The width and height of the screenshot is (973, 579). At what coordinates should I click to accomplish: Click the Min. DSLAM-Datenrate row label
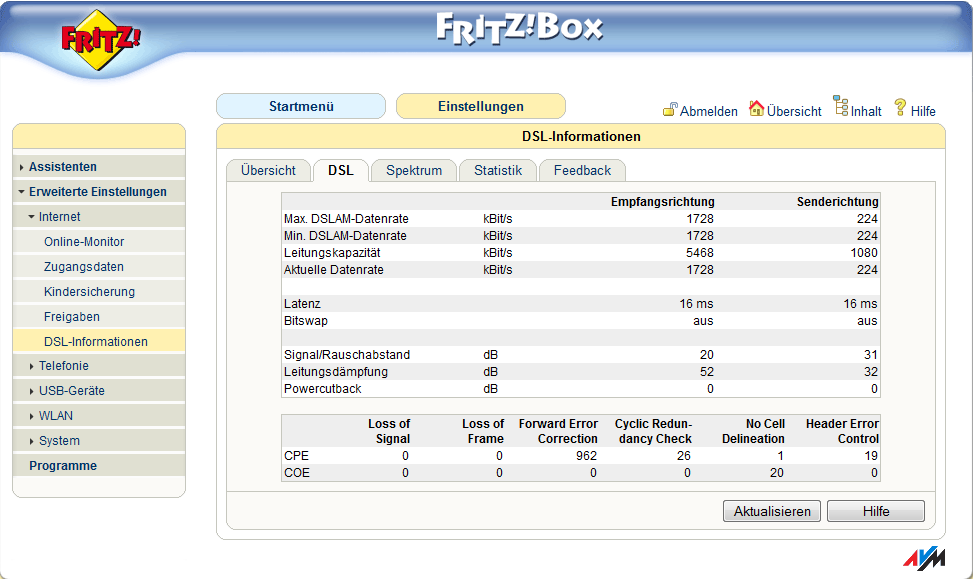click(x=345, y=236)
